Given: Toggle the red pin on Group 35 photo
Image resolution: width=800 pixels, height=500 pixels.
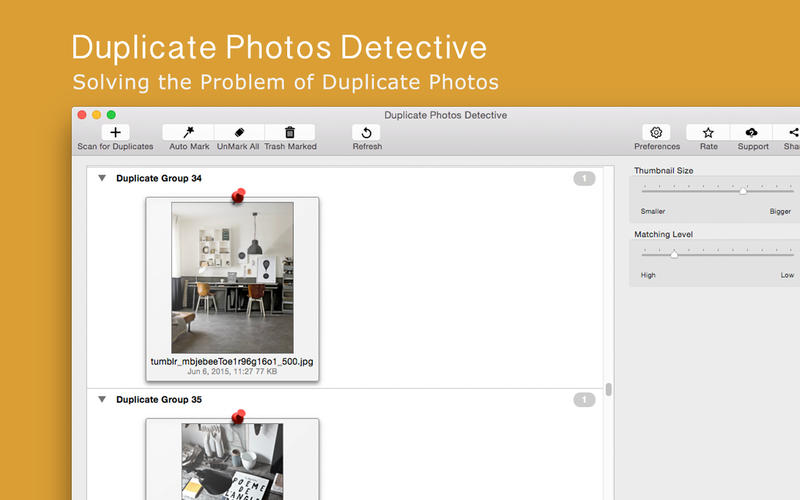Looking at the screenshot, I should click(238, 417).
